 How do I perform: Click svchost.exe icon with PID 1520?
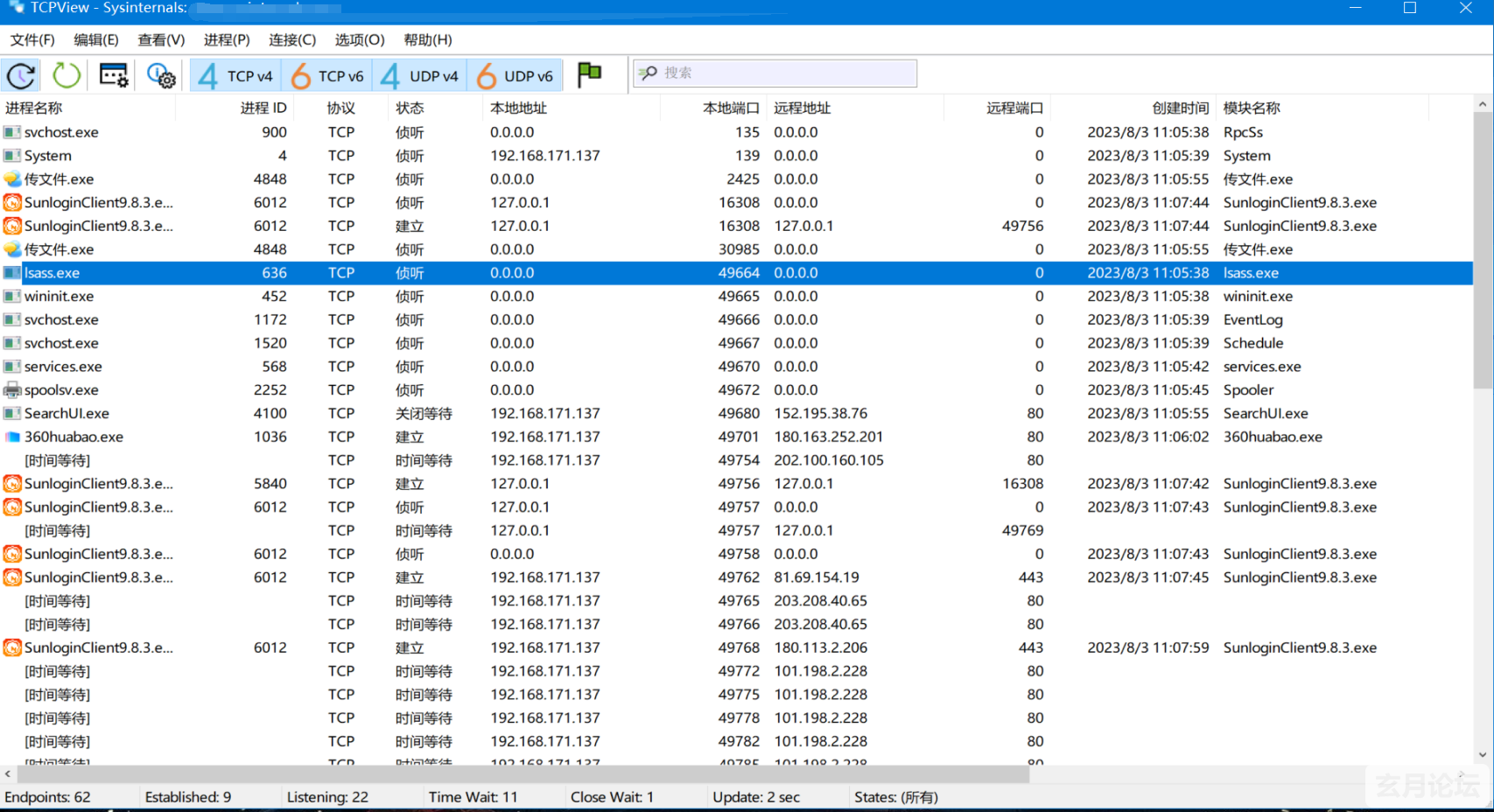click(12, 343)
